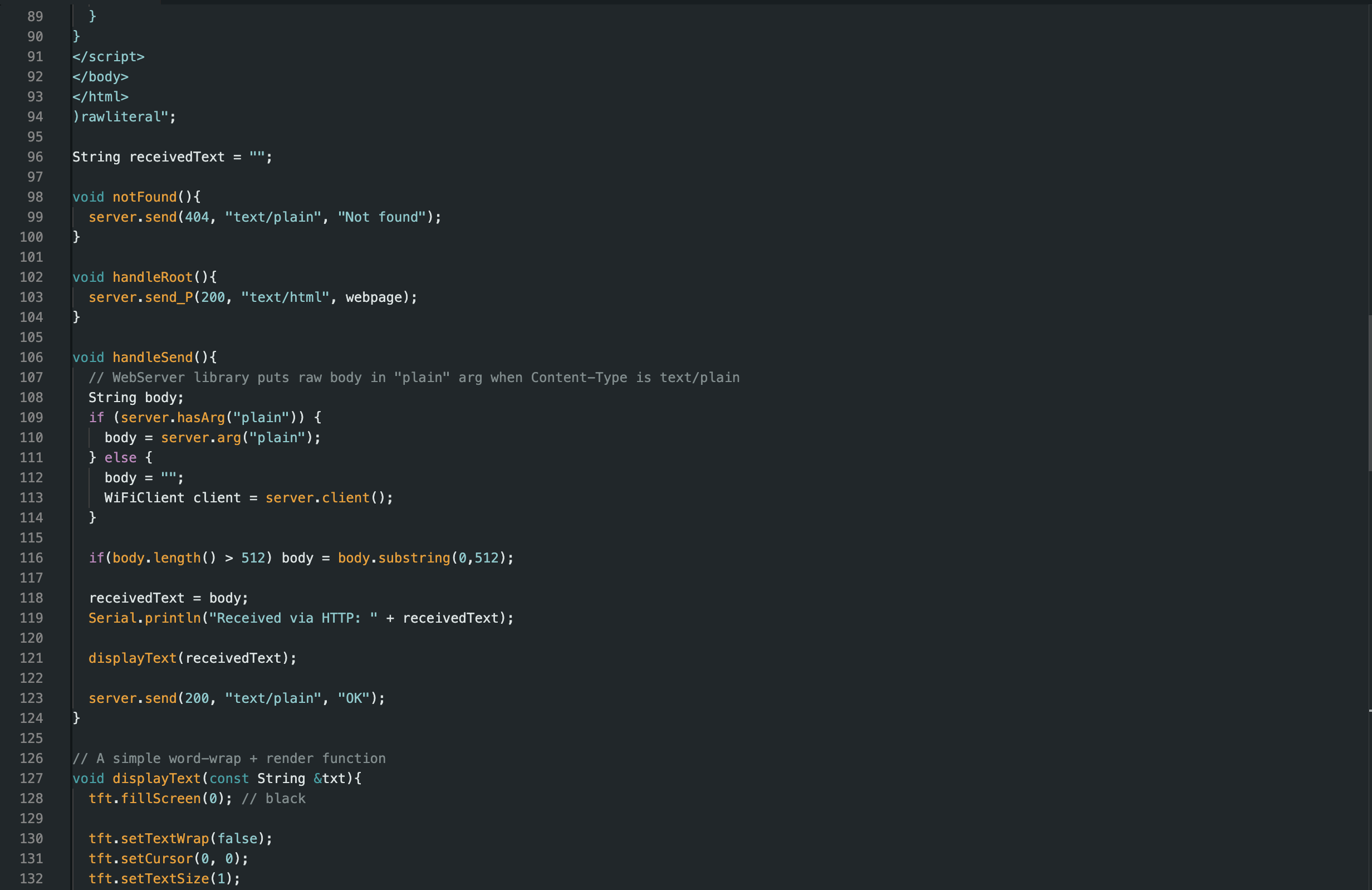Image resolution: width=1372 pixels, height=890 pixels.
Task: Click the else keyword on line 111
Action: coord(120,458)
